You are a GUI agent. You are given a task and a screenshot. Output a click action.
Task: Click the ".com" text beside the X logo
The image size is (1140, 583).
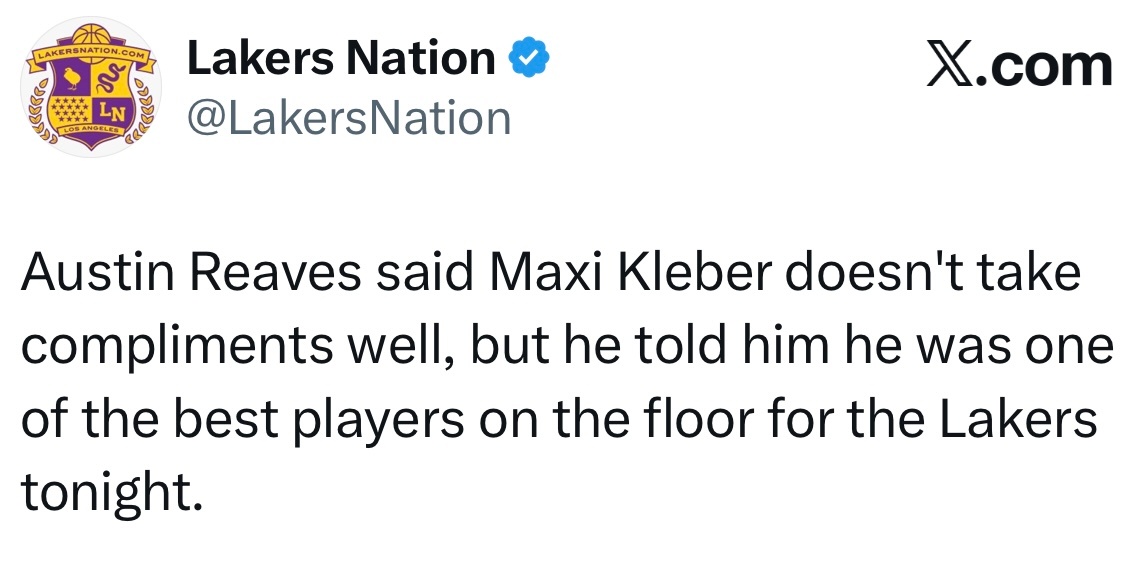(1047, 67)
